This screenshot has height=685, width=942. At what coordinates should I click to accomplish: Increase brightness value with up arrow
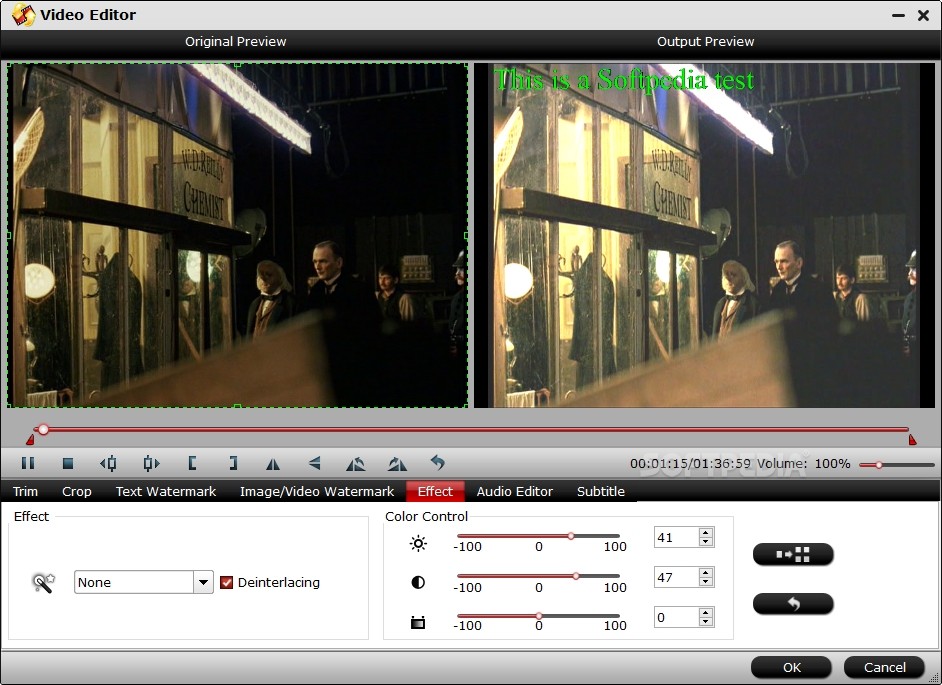pos(706,532)
